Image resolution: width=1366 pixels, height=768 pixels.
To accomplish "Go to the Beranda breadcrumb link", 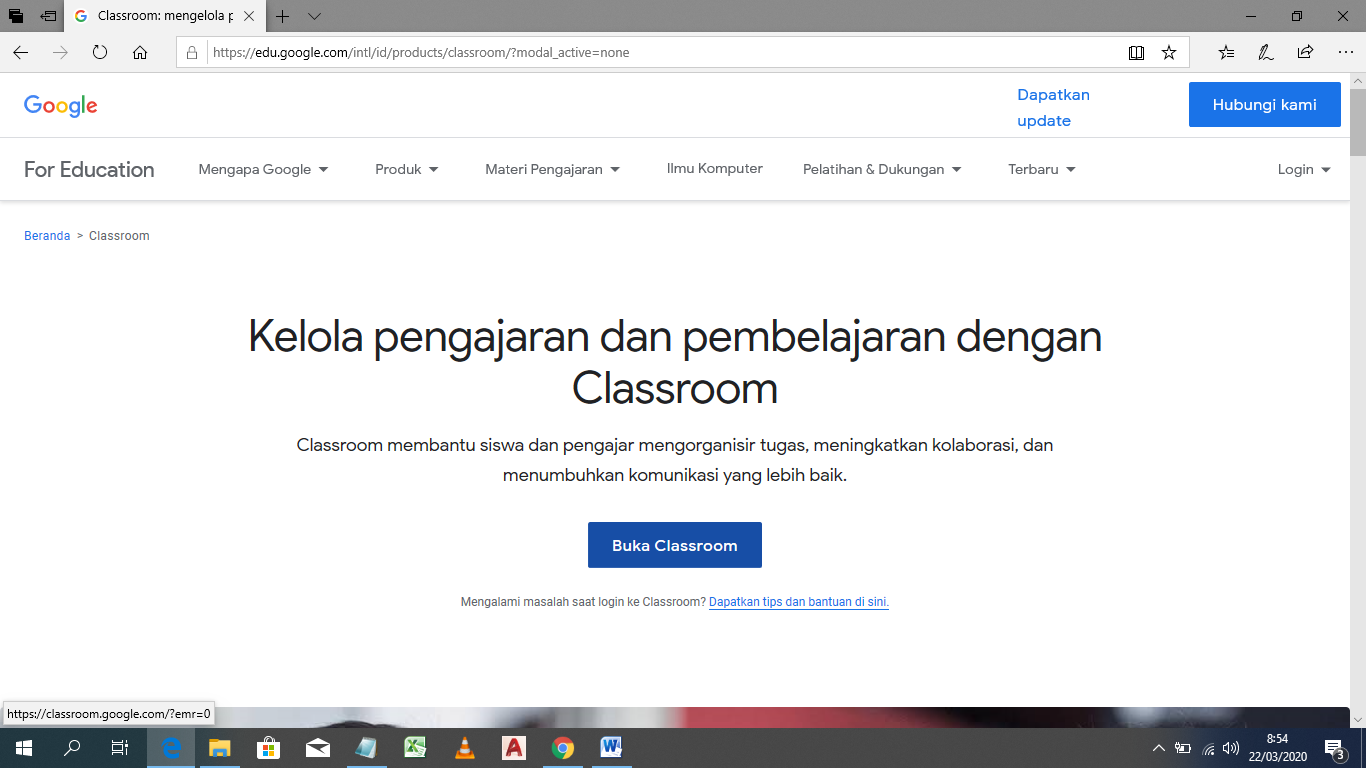I will point(47,236).
